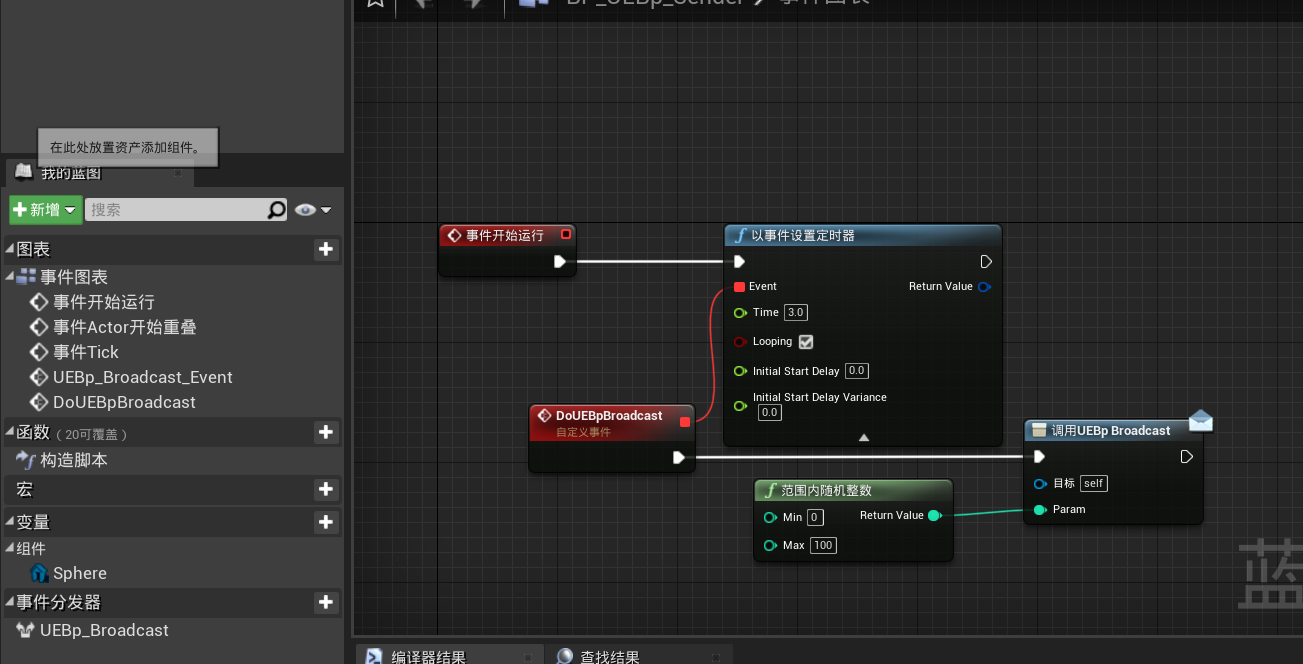Click the Time value field 3.0
The height and width of the screenshot is (664, 1303).
coord(796,313)
